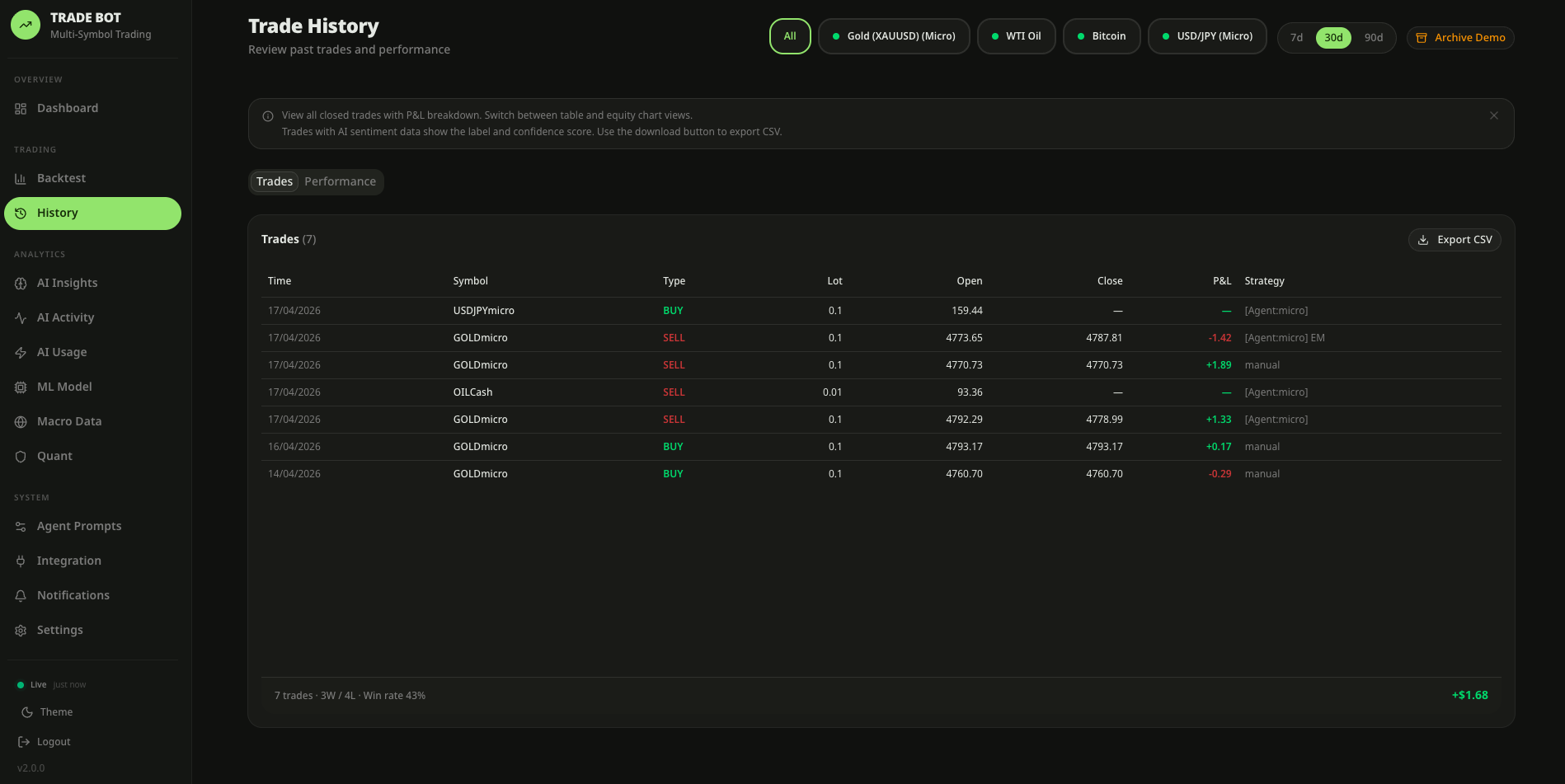Screen dimensions: 1565x784
Task: Click the Time column header
Action: [280, 281]
